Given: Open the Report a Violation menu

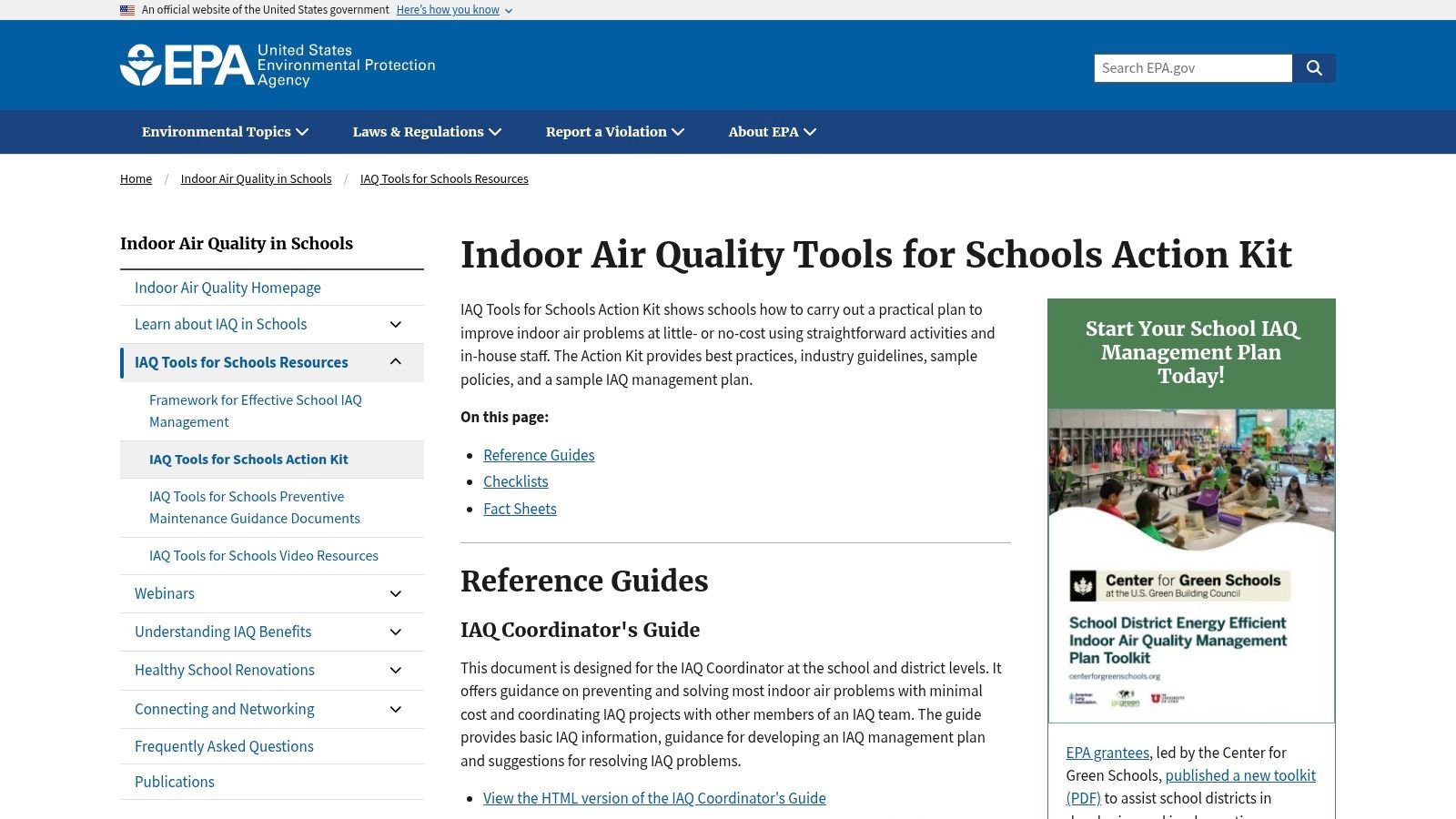Looking at the screenshot, I should click(x=613, y=132).
